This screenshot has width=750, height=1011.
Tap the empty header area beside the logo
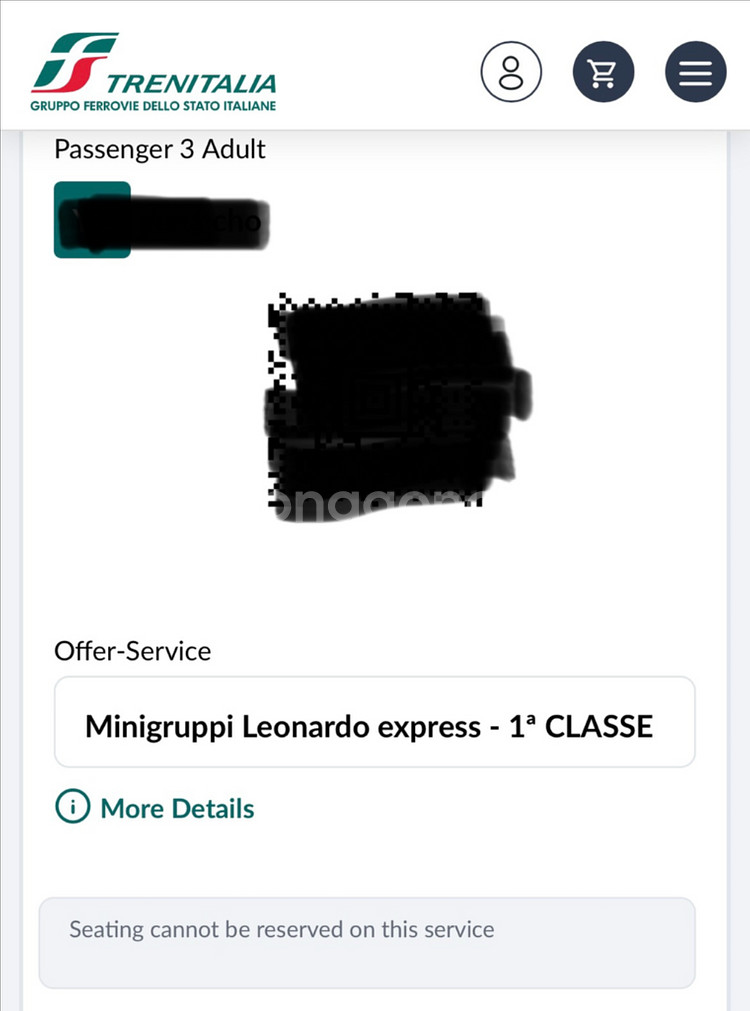[380, 72]
